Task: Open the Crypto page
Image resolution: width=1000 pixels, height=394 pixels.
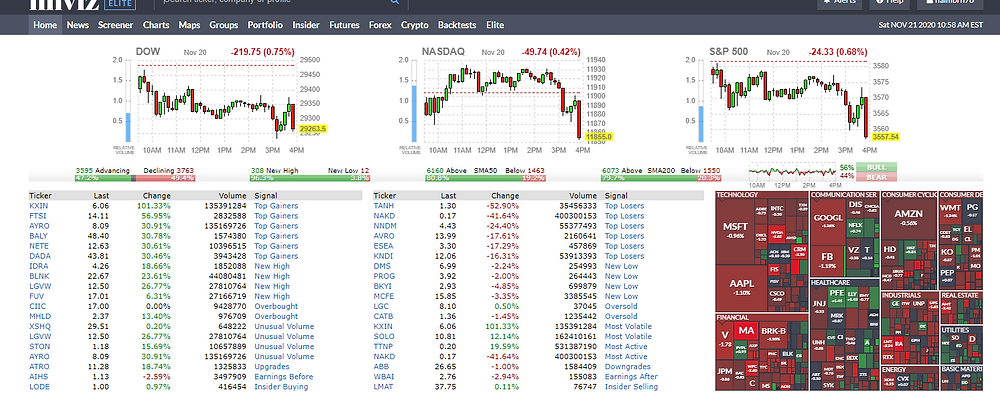Action: click(x=415, y=25)
